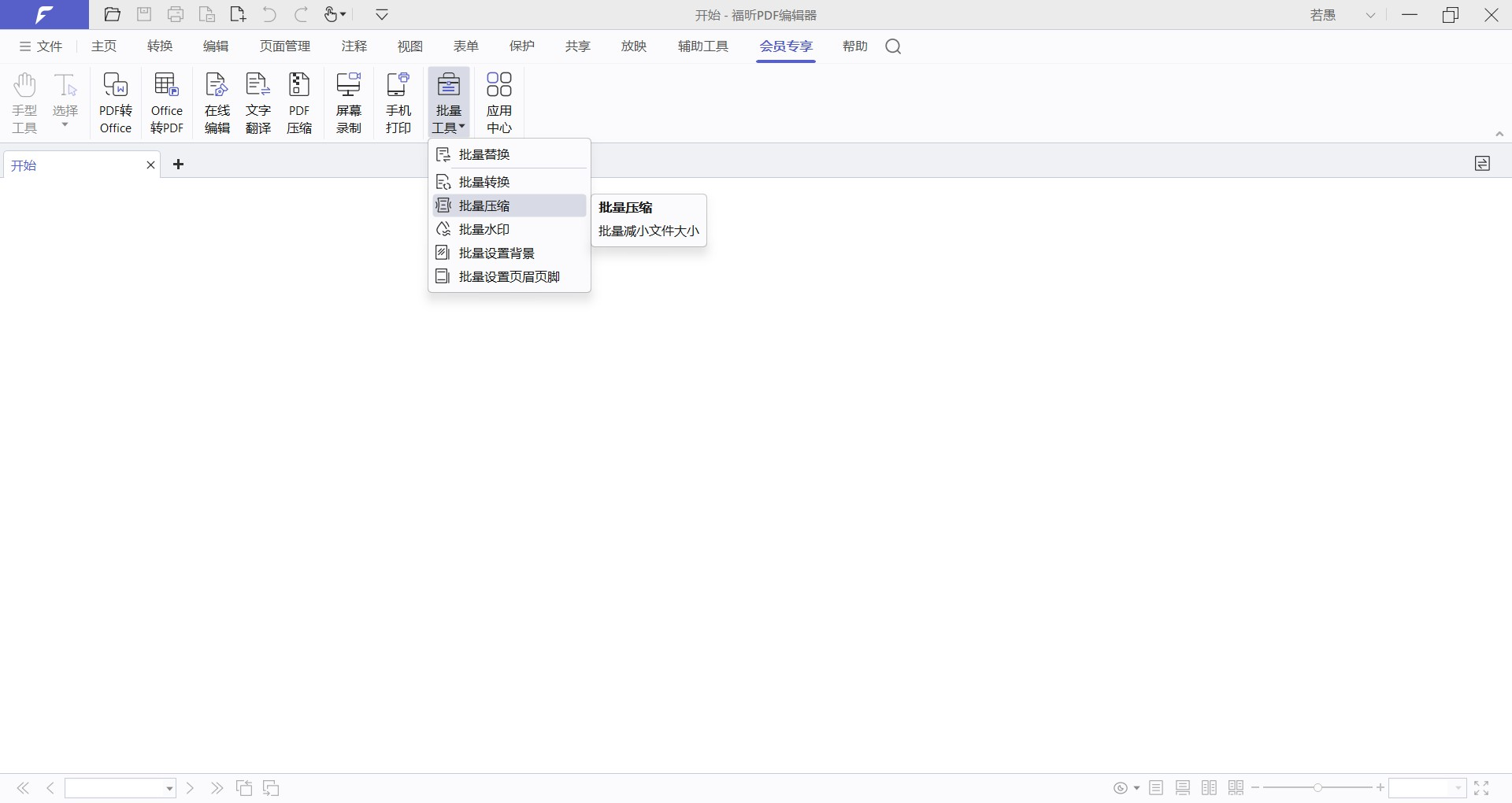The height and width of the screenshot is (803, 1512).
Task: Close the 开始 document tab
Action: (150, 165)
